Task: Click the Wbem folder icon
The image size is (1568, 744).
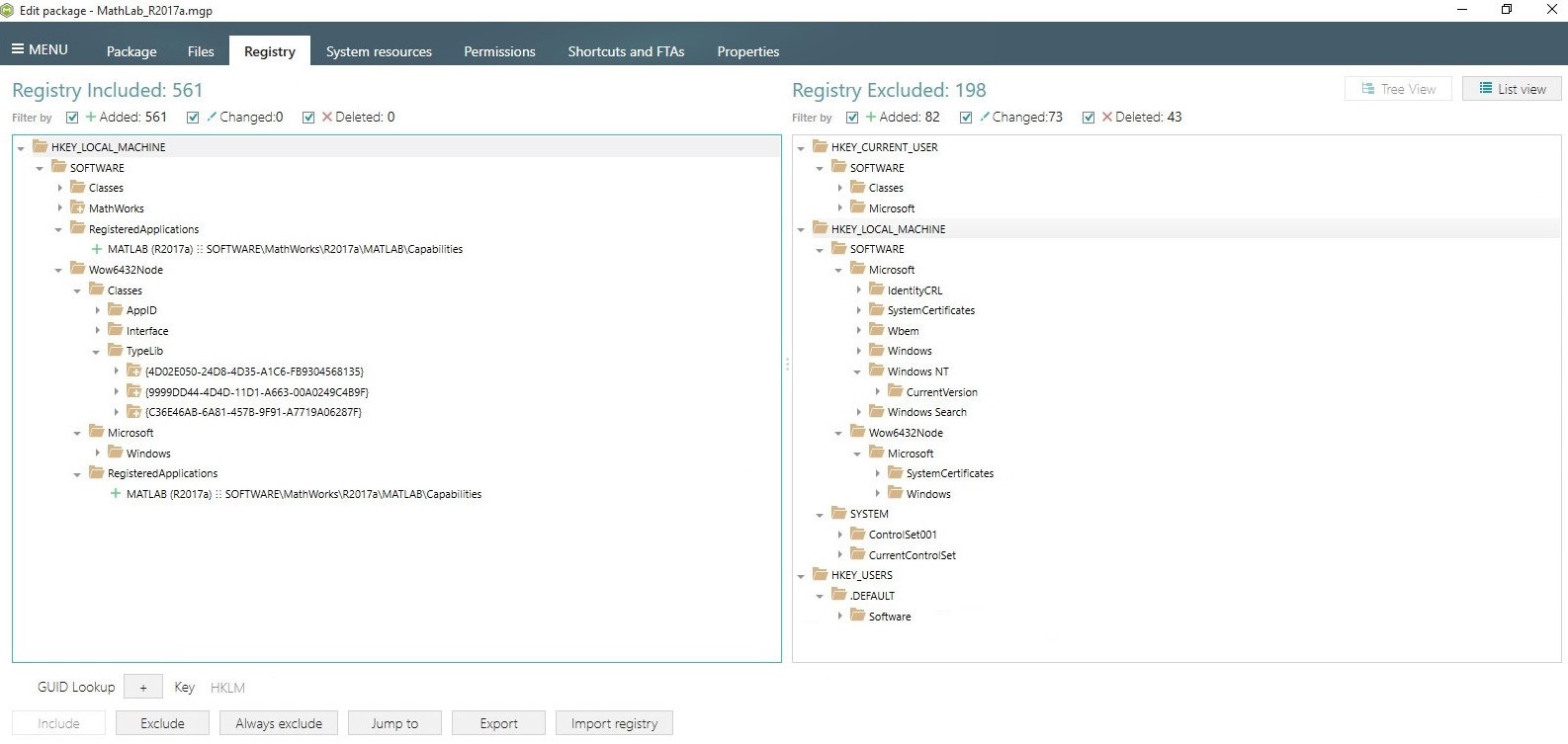Action: coord(876,330)
